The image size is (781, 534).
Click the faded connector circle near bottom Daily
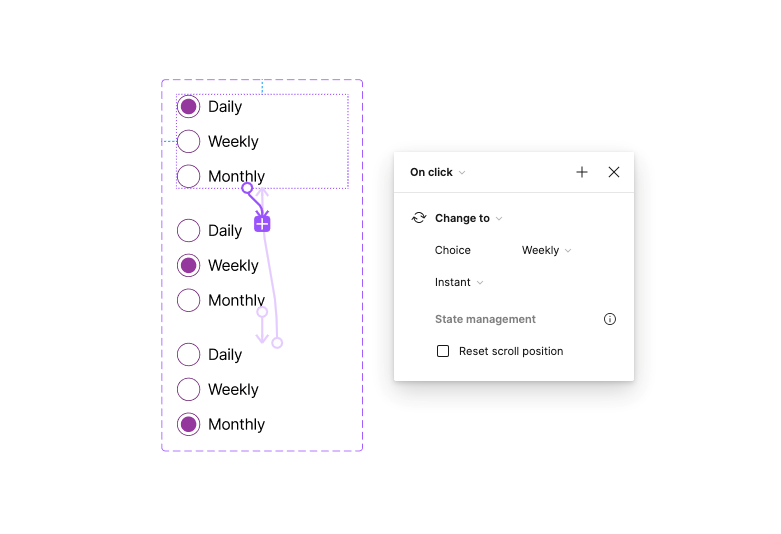click(277, 343)
